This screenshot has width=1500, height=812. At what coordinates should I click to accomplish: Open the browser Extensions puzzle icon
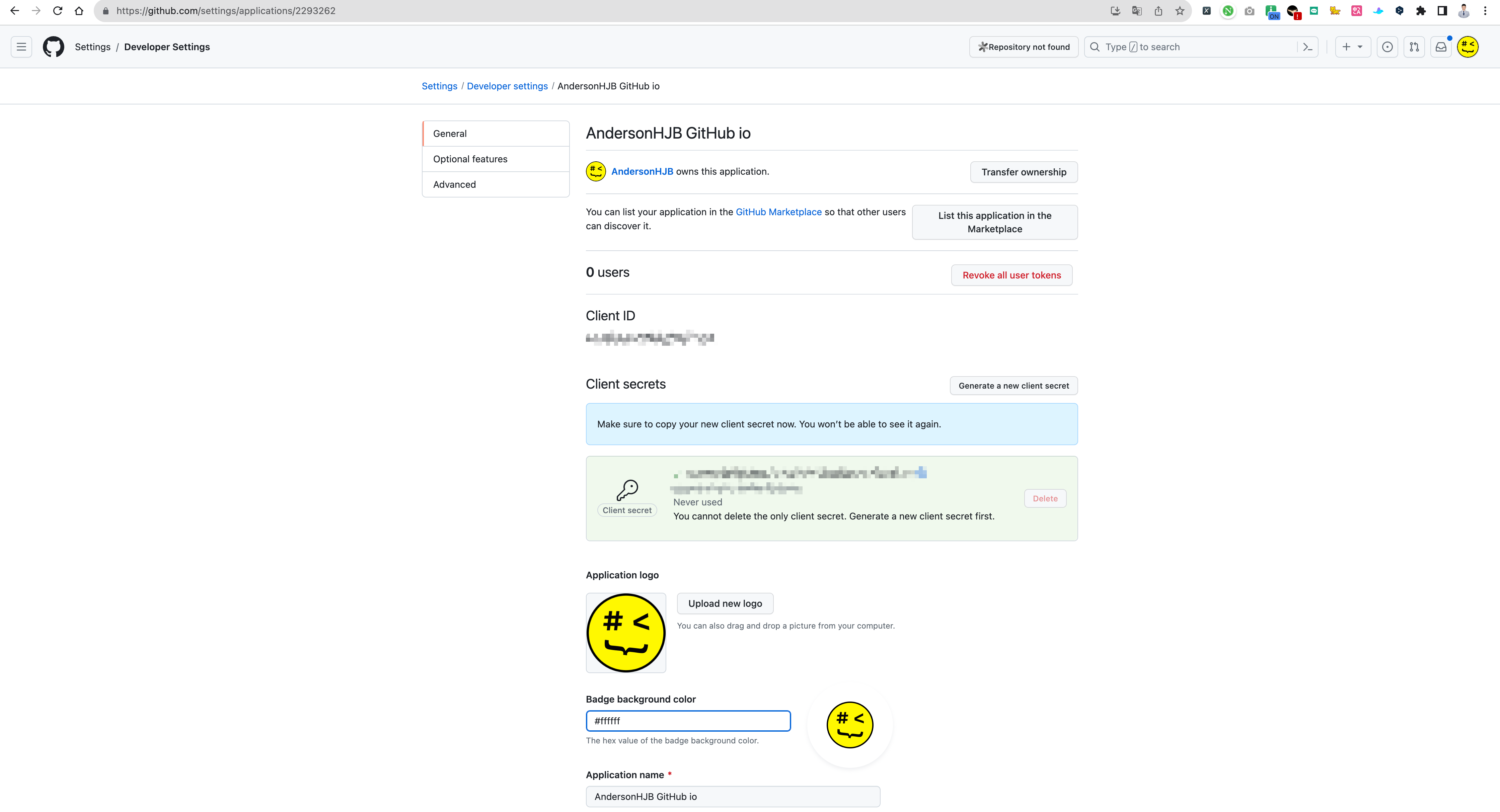[x=1421, y=10]
